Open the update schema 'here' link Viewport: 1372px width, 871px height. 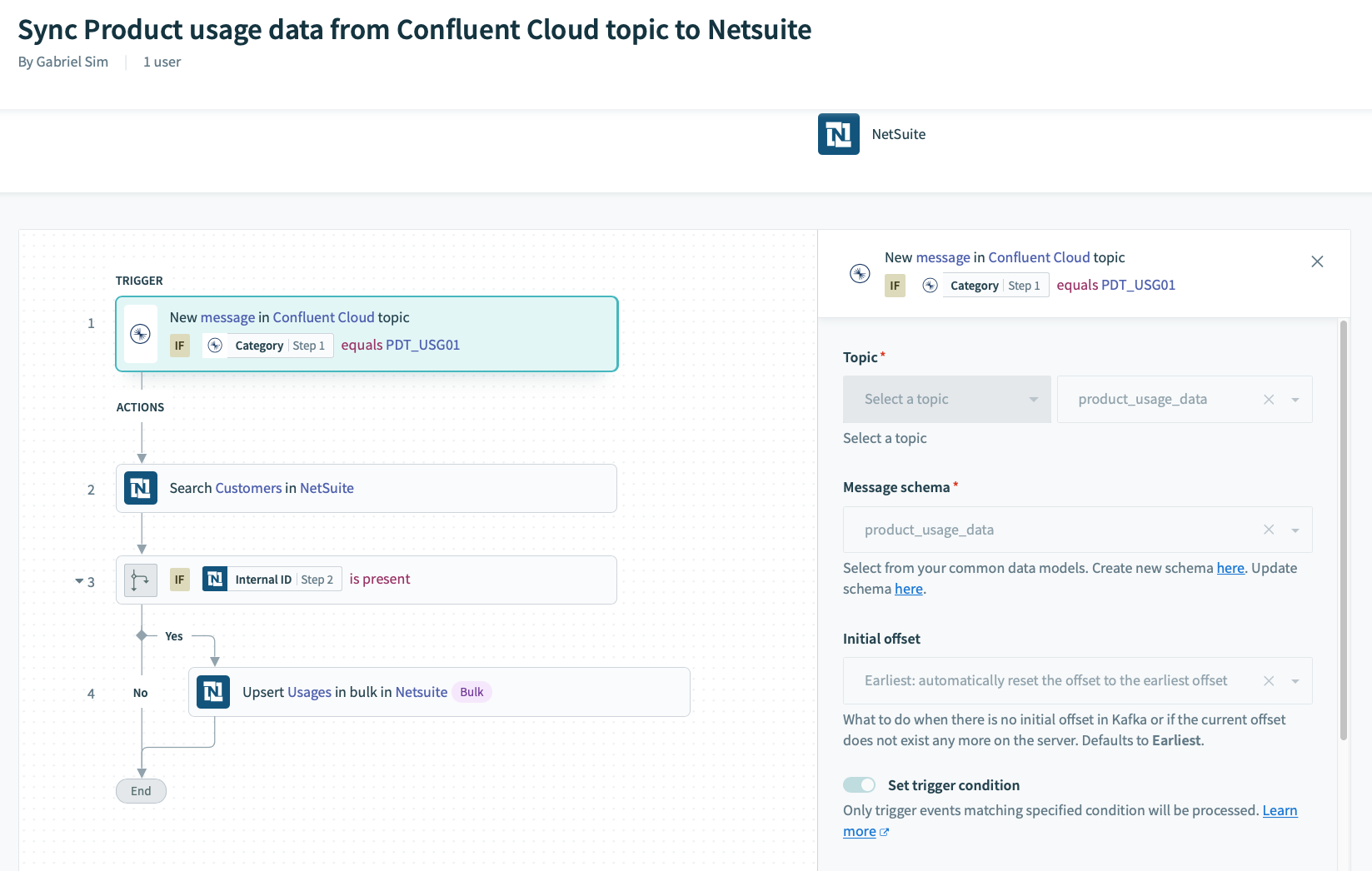click(909, 589)
